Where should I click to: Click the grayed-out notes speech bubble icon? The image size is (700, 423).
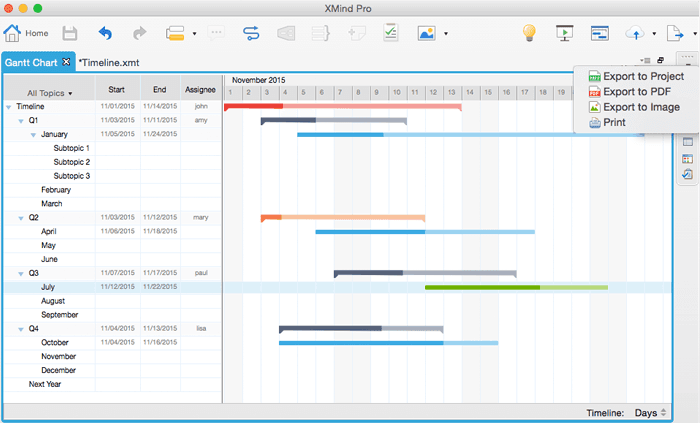click(x=216, y=33)
